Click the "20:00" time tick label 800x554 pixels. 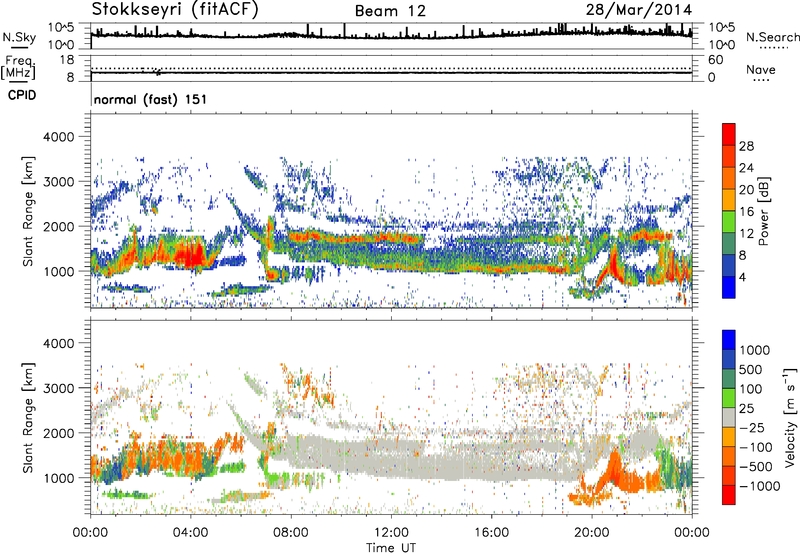[x=592, y=533]
